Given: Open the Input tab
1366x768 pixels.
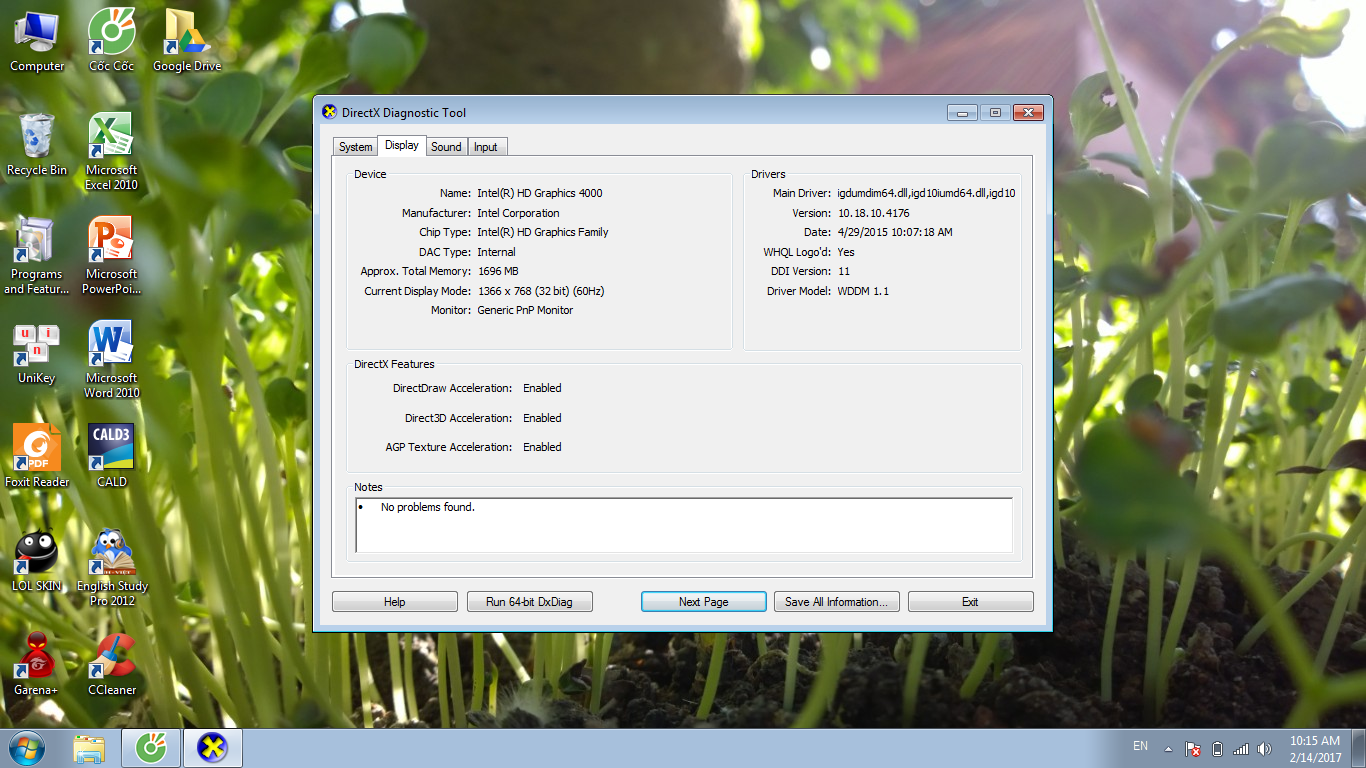Looking at the screenshot, I should pyautogui.click(x=486, y=147).
